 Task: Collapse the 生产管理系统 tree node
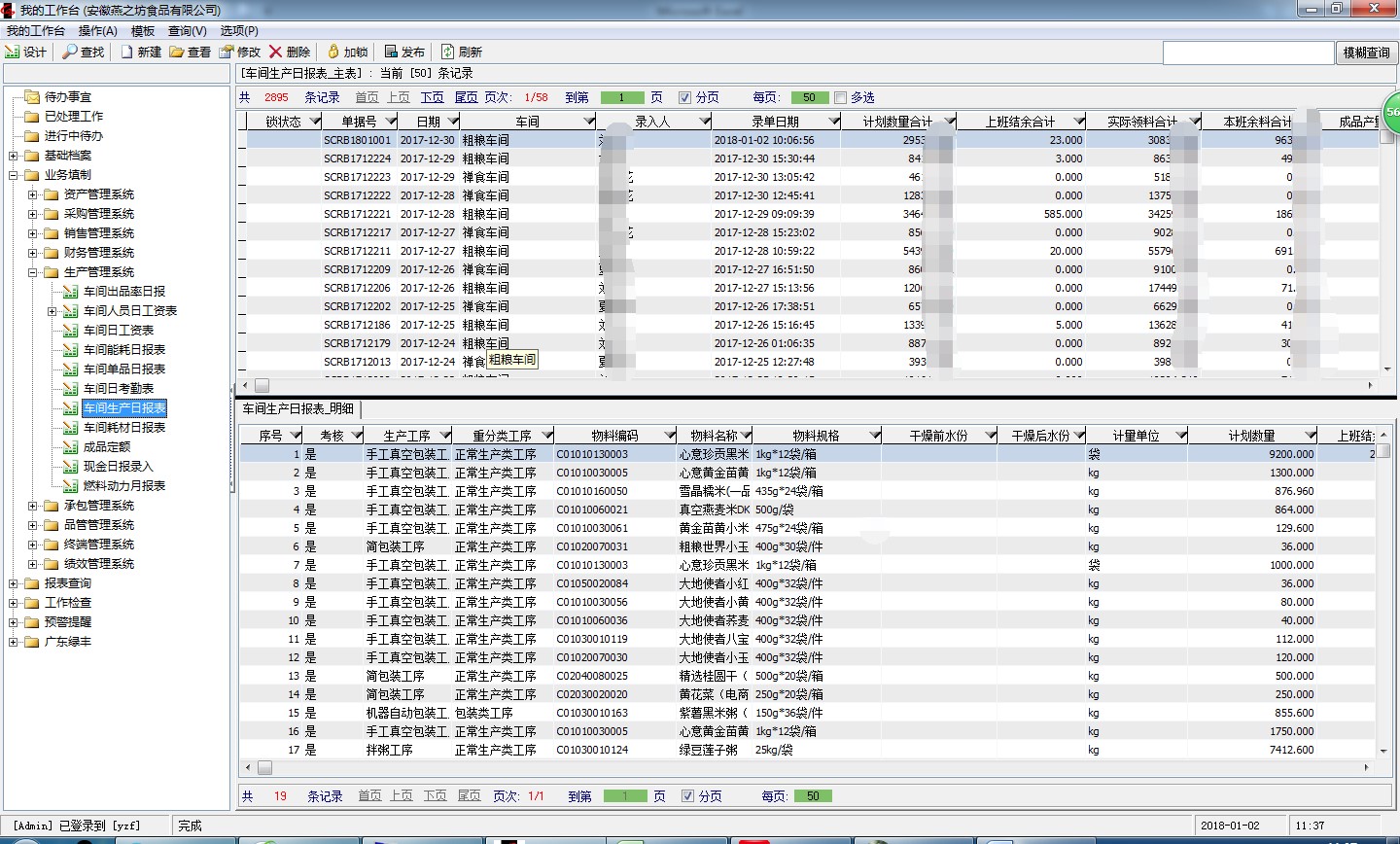[32, 272]
